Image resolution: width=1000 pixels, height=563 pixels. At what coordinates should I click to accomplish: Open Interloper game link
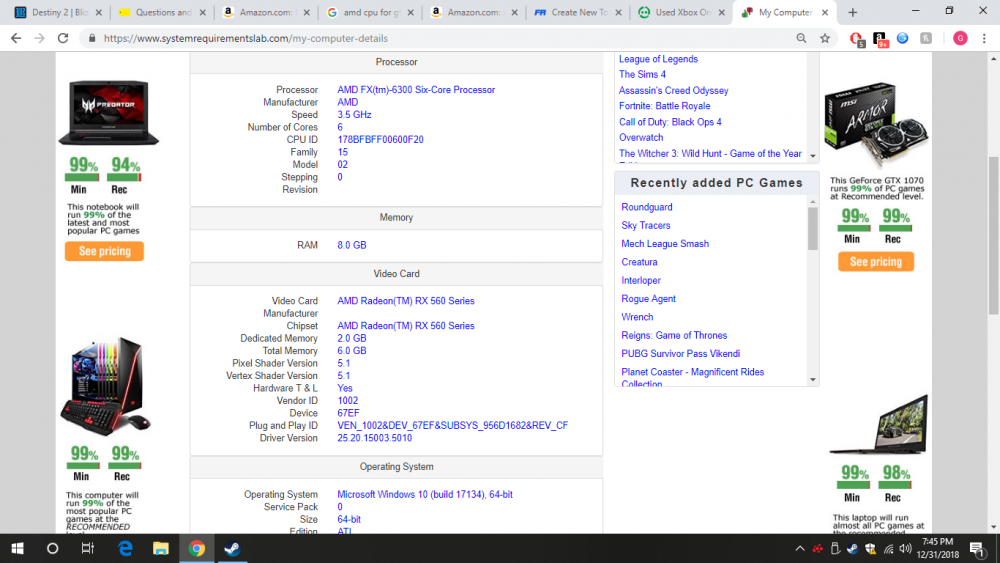(641, 281)
